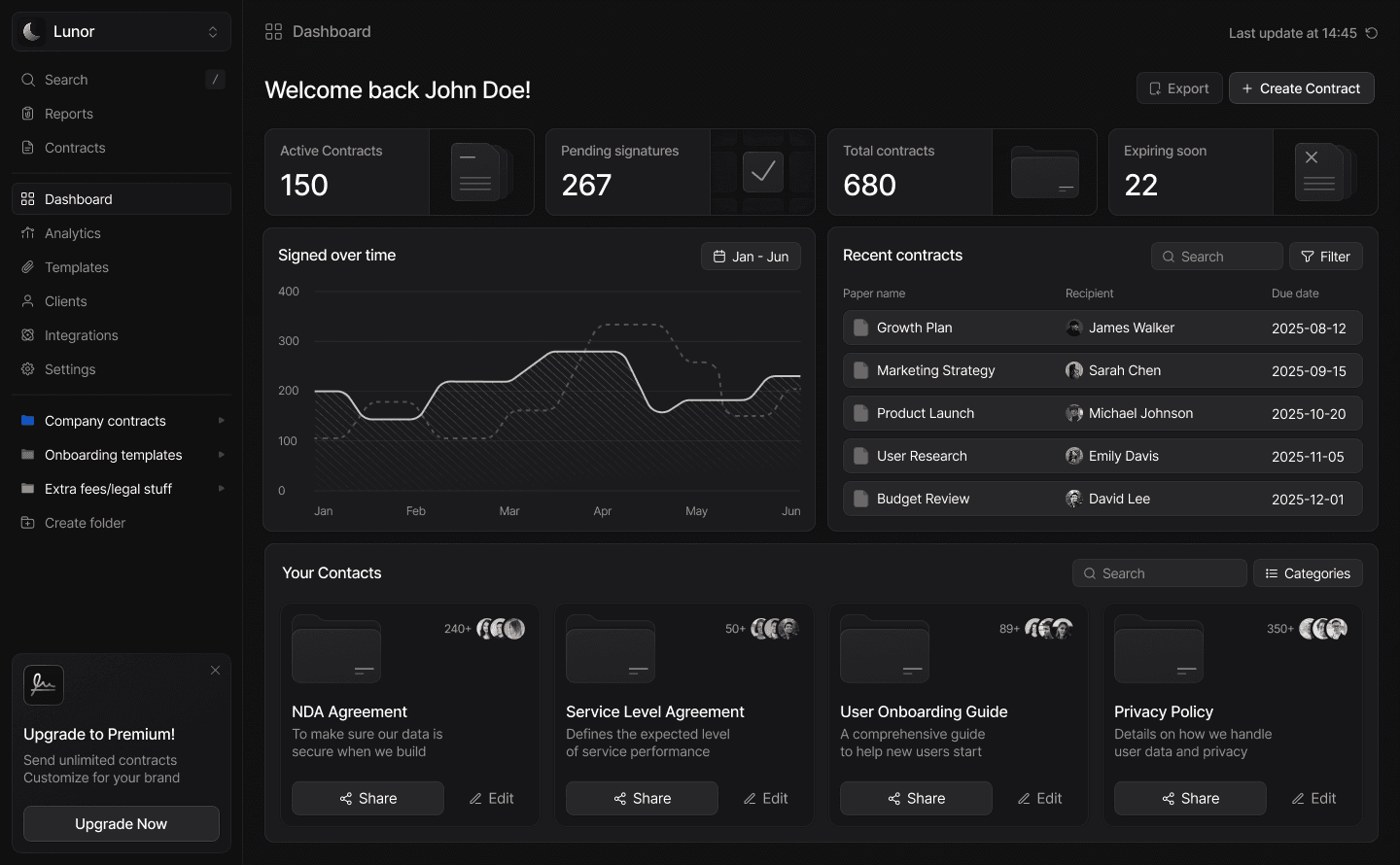The width and height of the screenshot is (1400, 865).
Task: Click the Pending signatures checkmark icon
Action: (x=763, y=172)
